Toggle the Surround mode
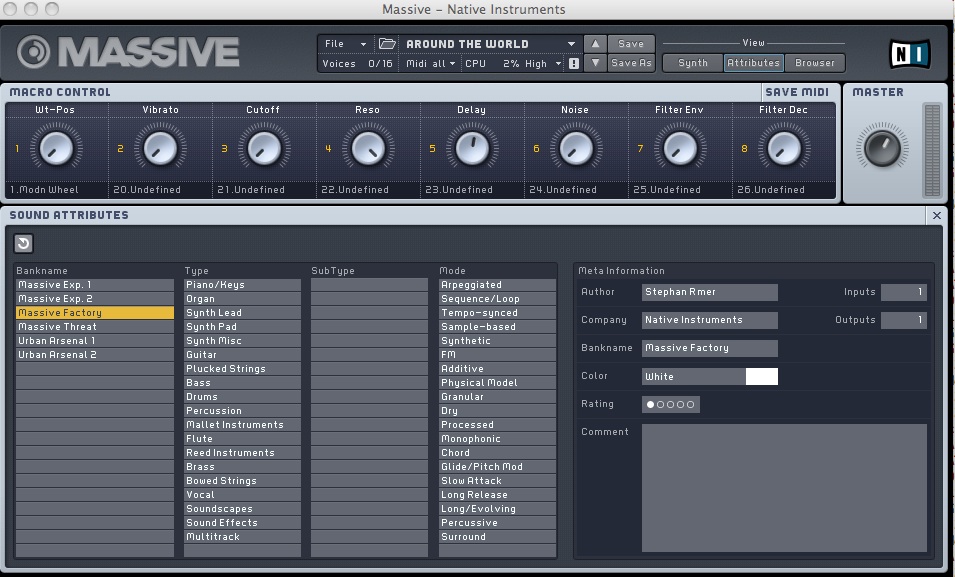The image size is (955, 577). [497, 537]
